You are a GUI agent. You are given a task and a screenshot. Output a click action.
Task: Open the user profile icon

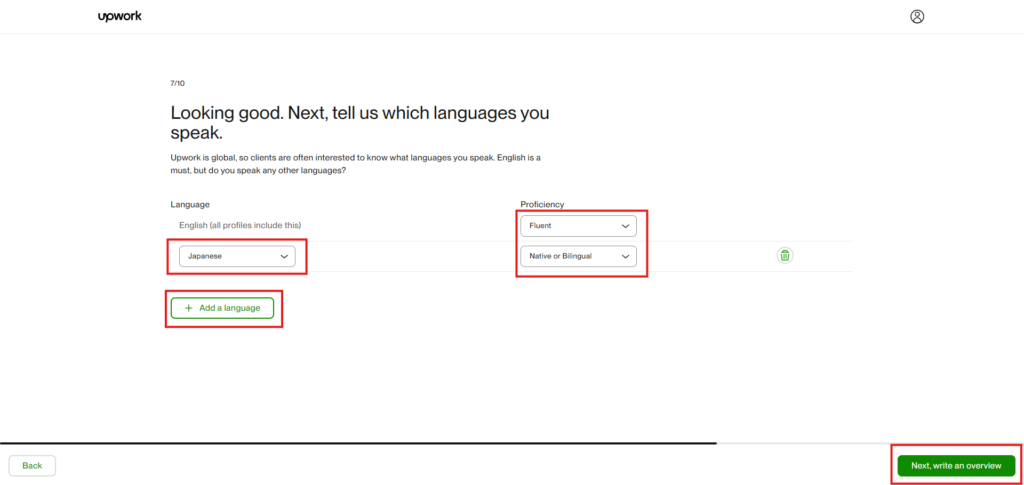pyautogui.click(x=917, y=16)
